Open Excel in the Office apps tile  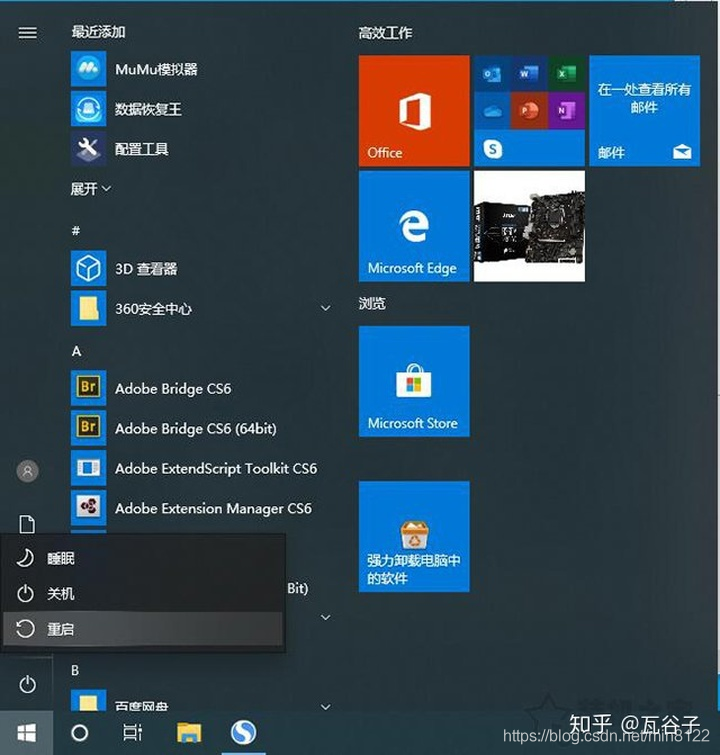coord(566,74)
